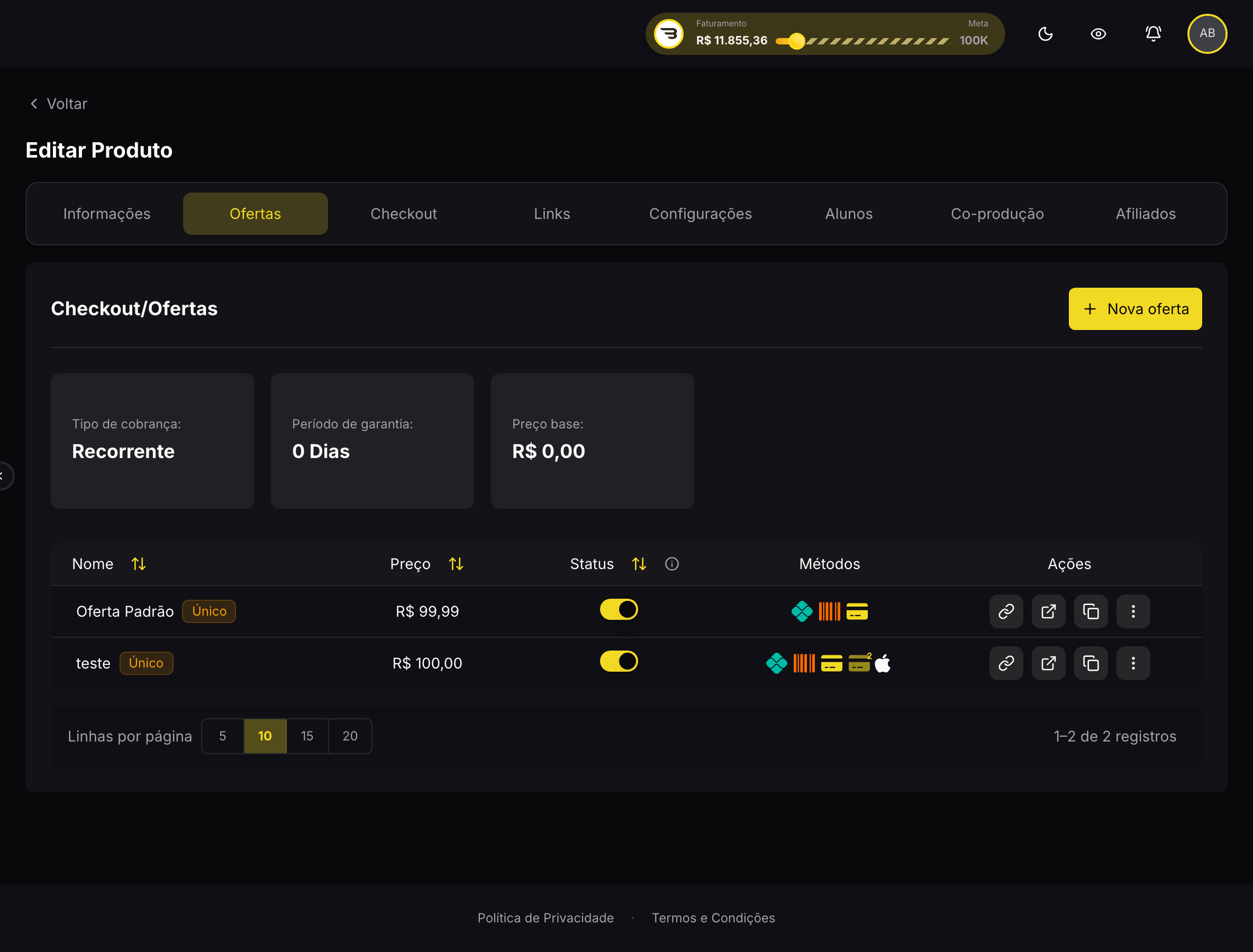The width and height of the screenshot is (1253, 952).
Task: Sort table by Preço column arrows
Action: 457,564
